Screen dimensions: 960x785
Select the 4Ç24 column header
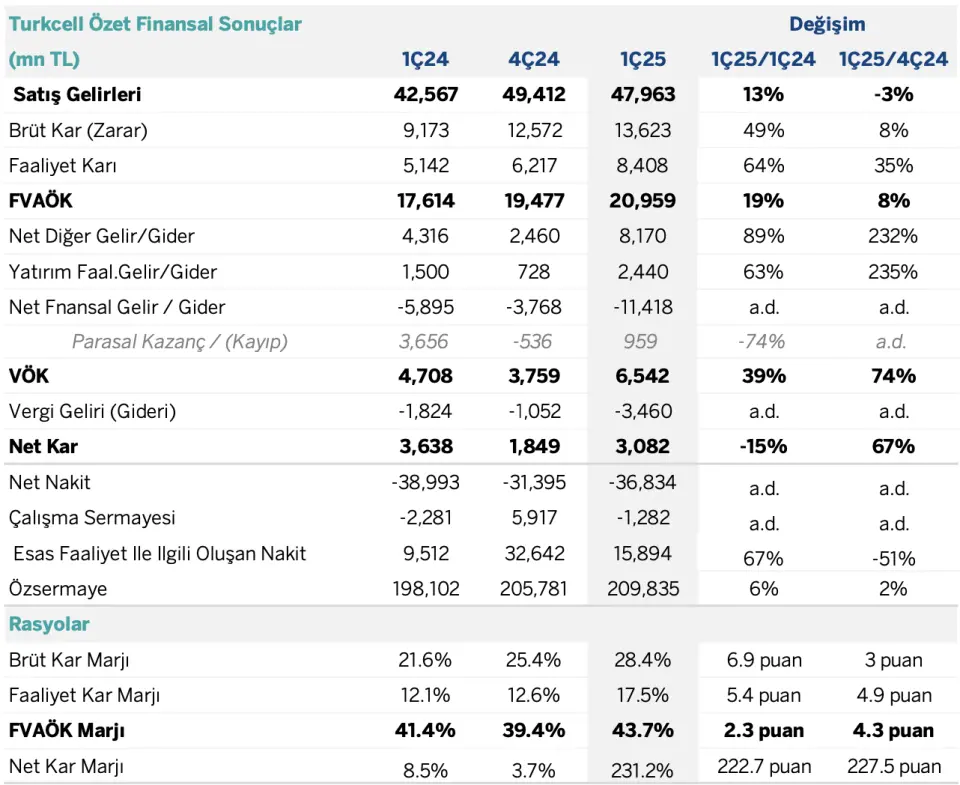point(533,59)
